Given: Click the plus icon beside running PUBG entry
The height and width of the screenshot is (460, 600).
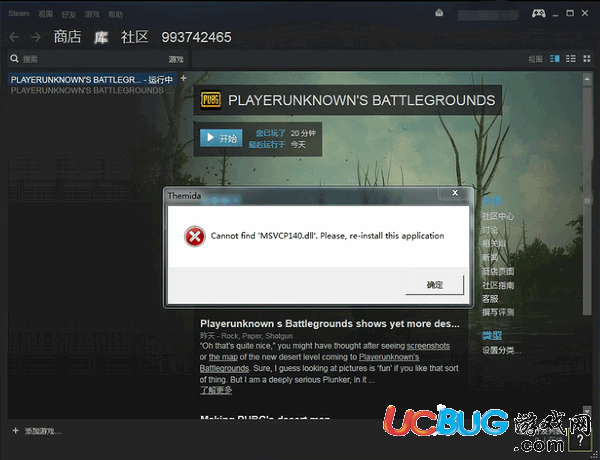Looking at the screenshot, I should (x=184, y=78).
